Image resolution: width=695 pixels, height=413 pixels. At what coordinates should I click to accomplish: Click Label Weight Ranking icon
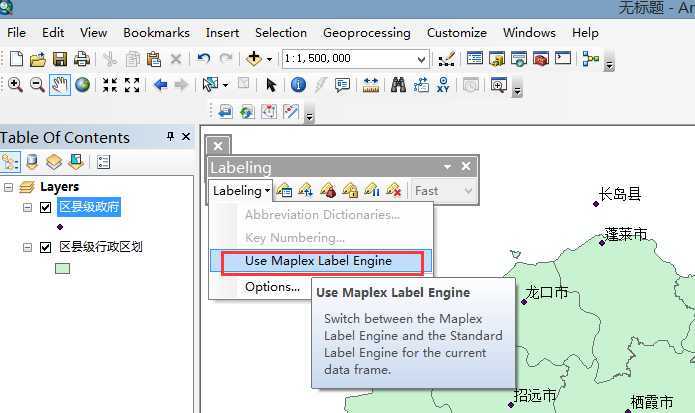[x=328, y=191]
